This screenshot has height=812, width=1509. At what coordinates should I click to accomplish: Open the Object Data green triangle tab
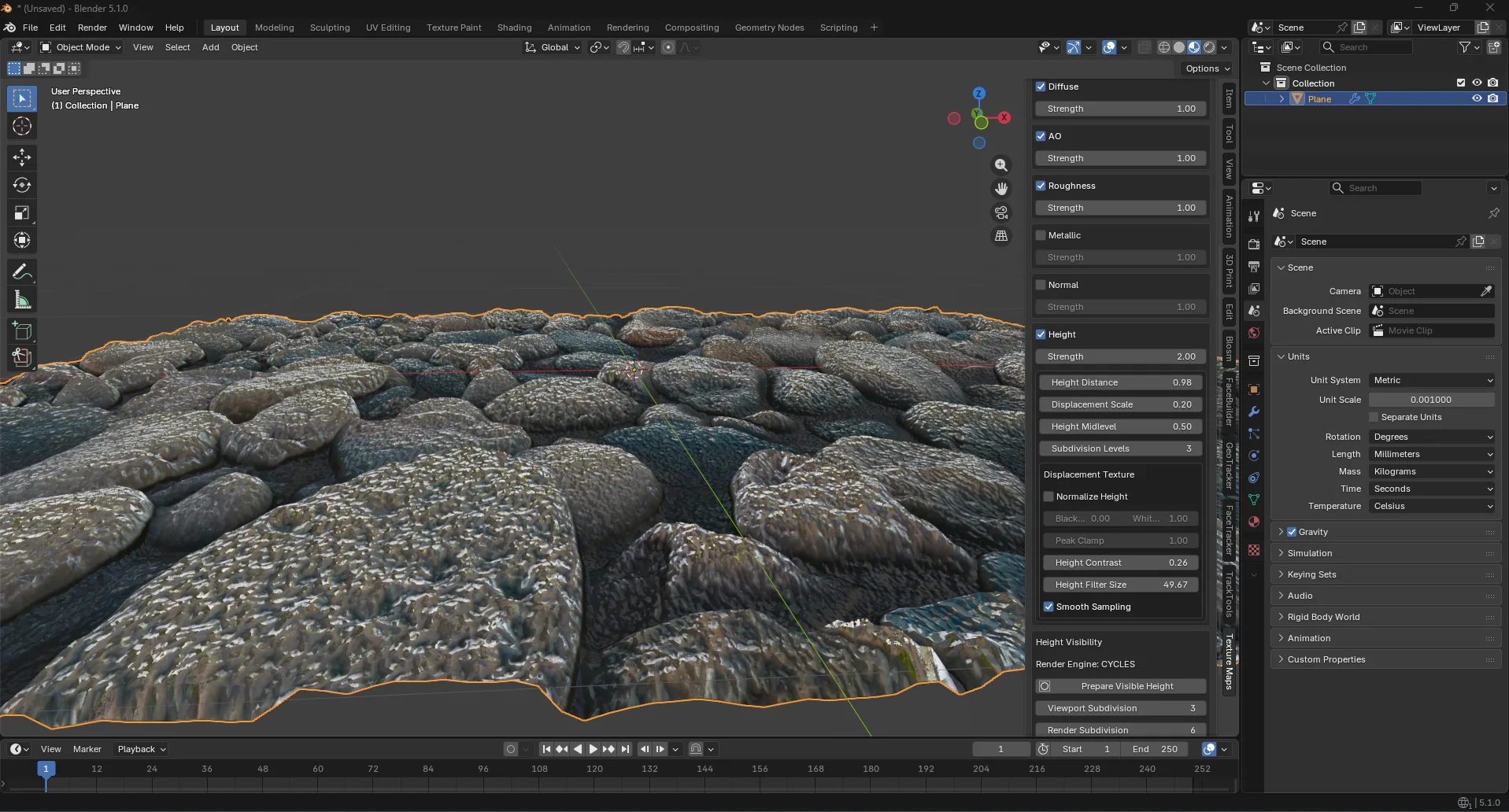coord(1254,500)
